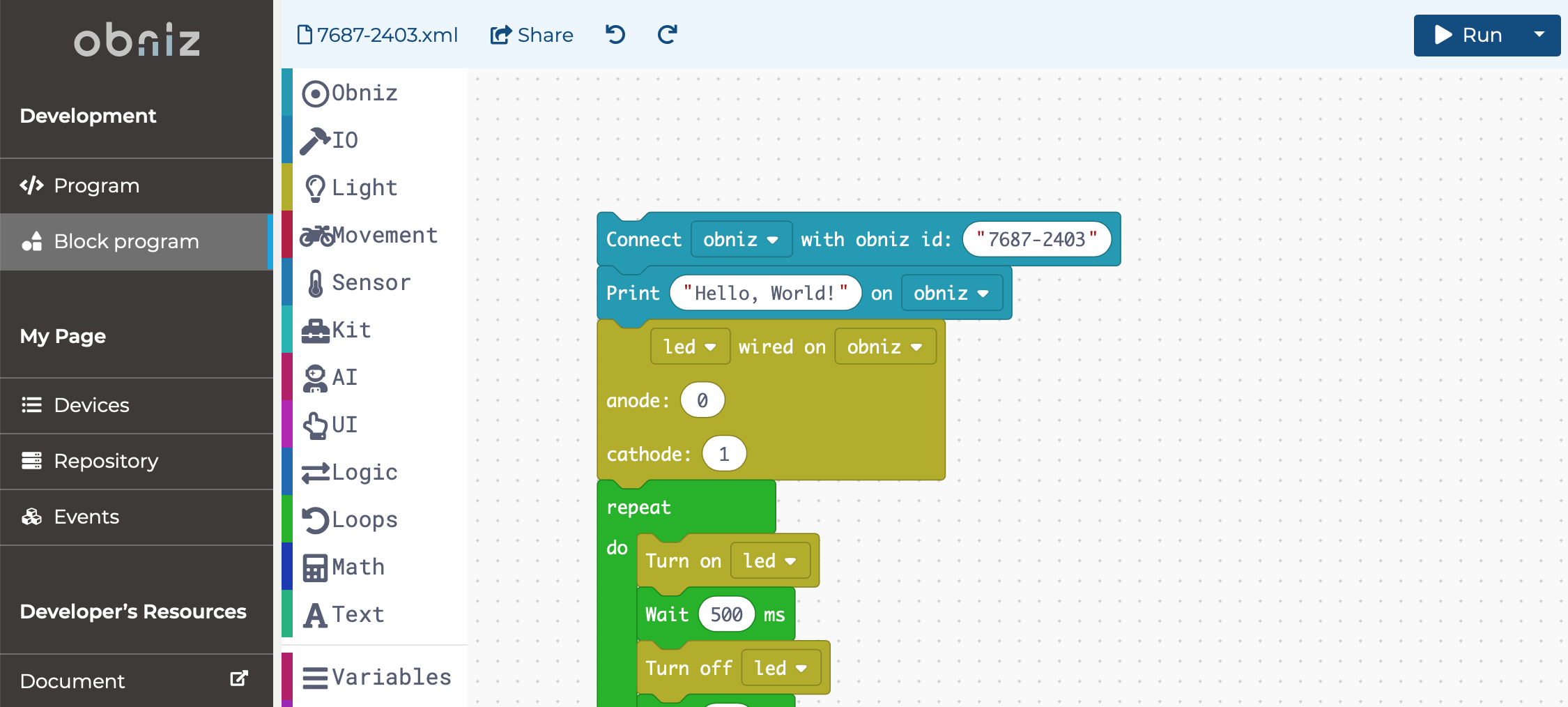This screenshot has width=1568, height=707.
Task: Click the Share button
Action: [x=532, y=35]
